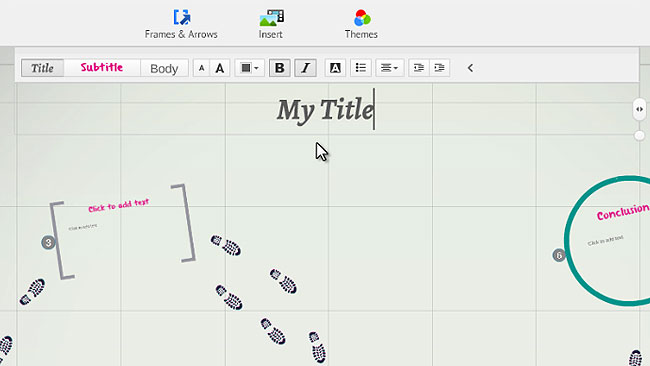Collapse the text formatting toolbar
This screenshot has width=650, height=366.
tap(470, 68)
